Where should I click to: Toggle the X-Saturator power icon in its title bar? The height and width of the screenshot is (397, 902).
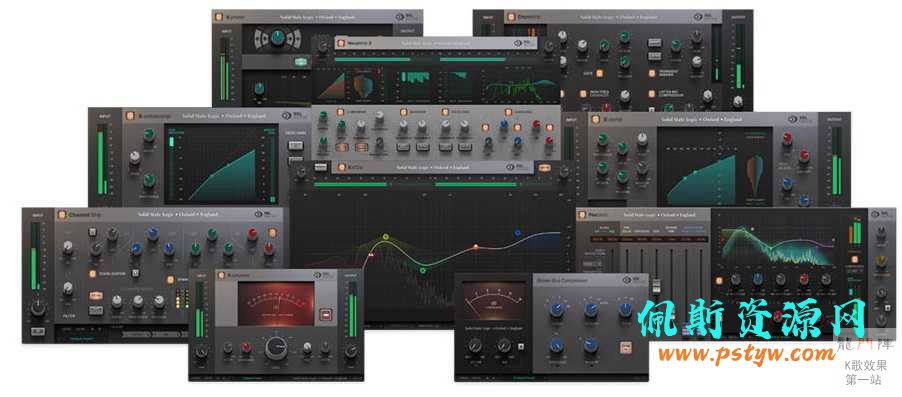coord(220,275)
